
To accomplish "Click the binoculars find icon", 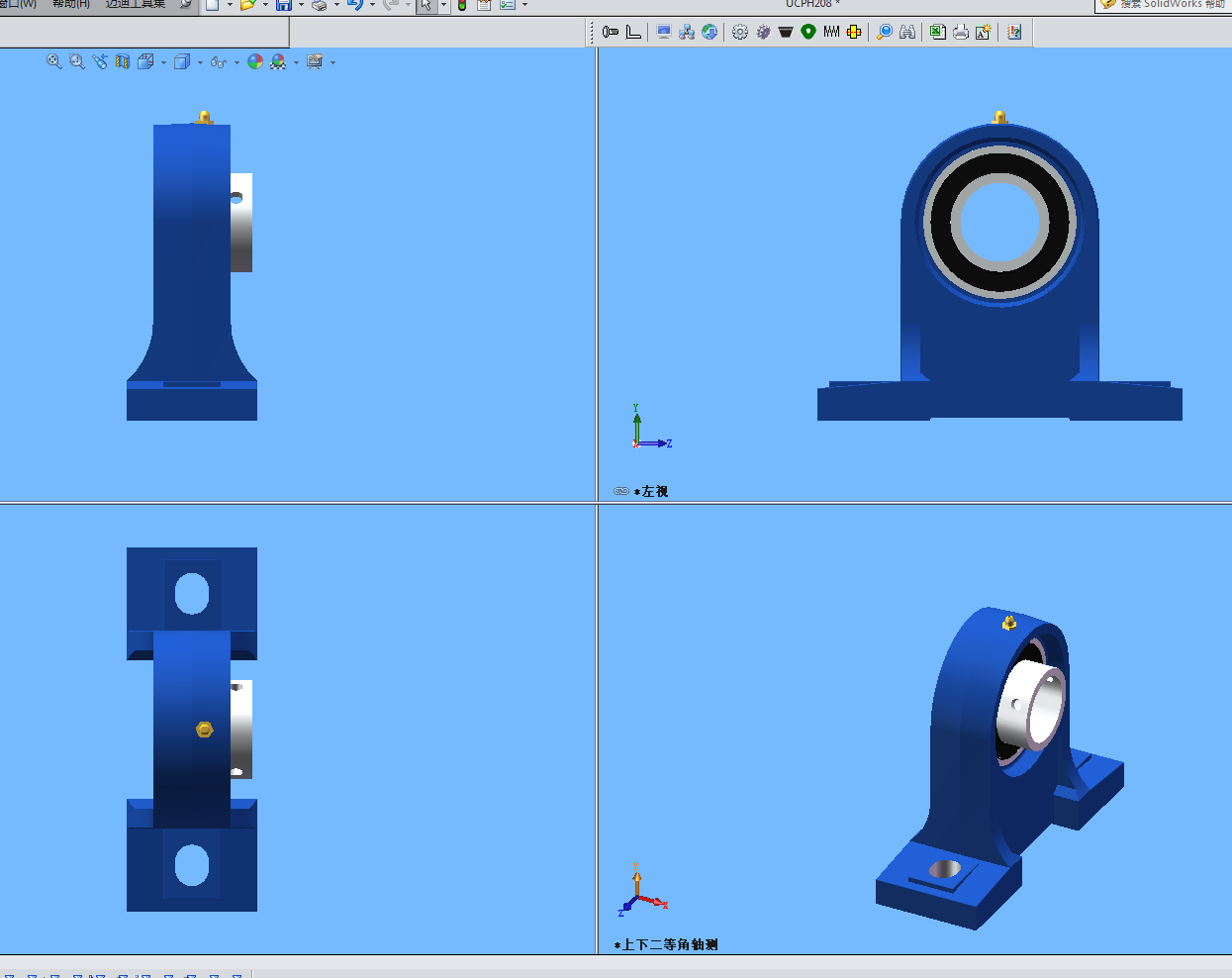I will (907, 32).
